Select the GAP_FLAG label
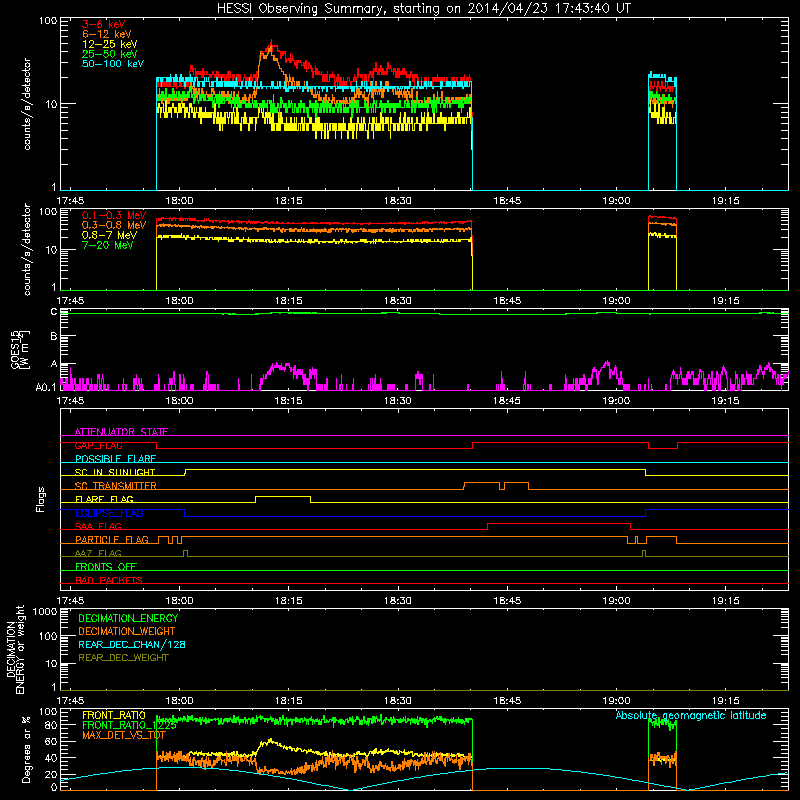The width and height of the screenshot is (800, 800). 98,445
